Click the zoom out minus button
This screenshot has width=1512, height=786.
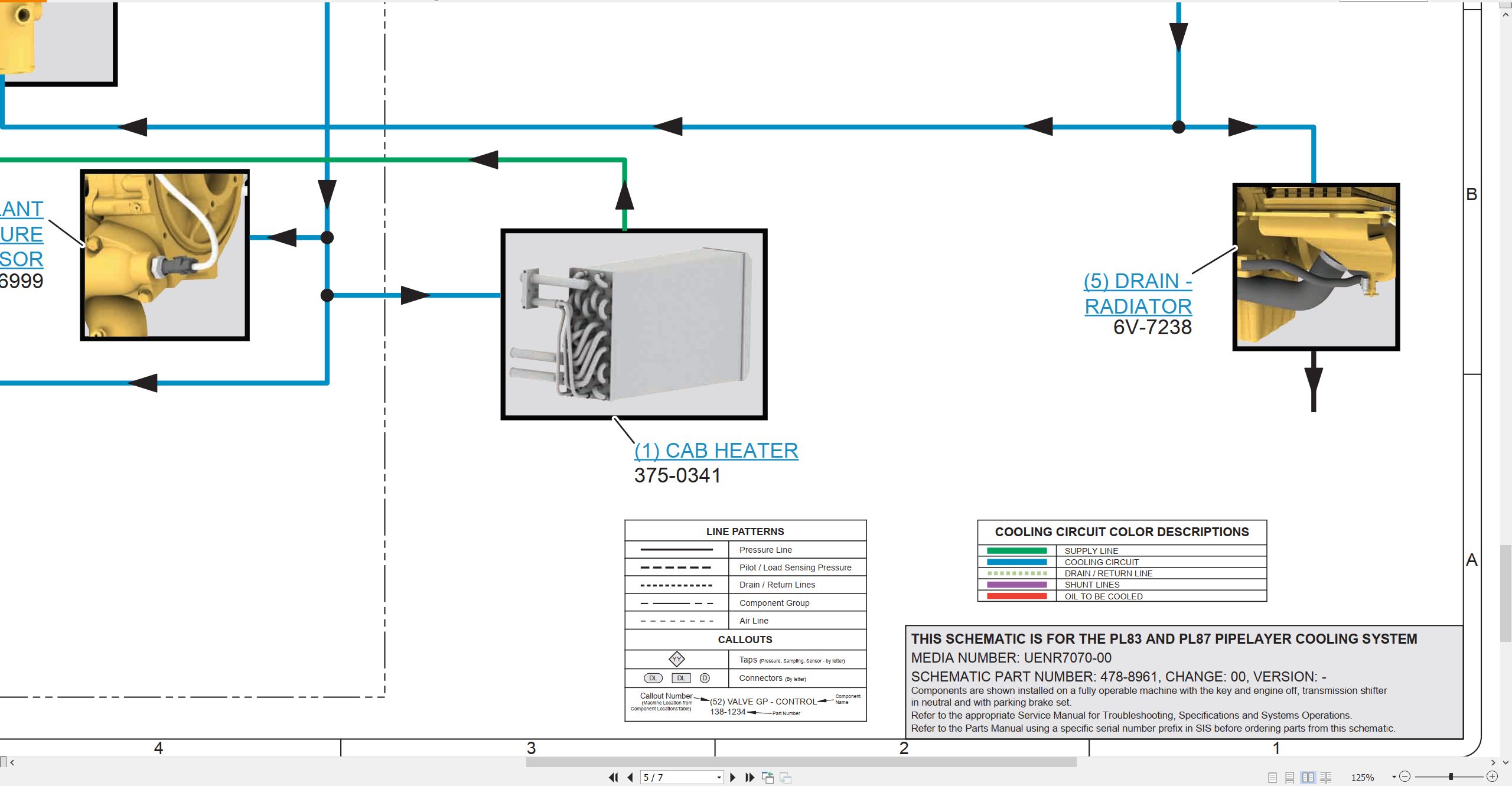(x=1405, y=777)
